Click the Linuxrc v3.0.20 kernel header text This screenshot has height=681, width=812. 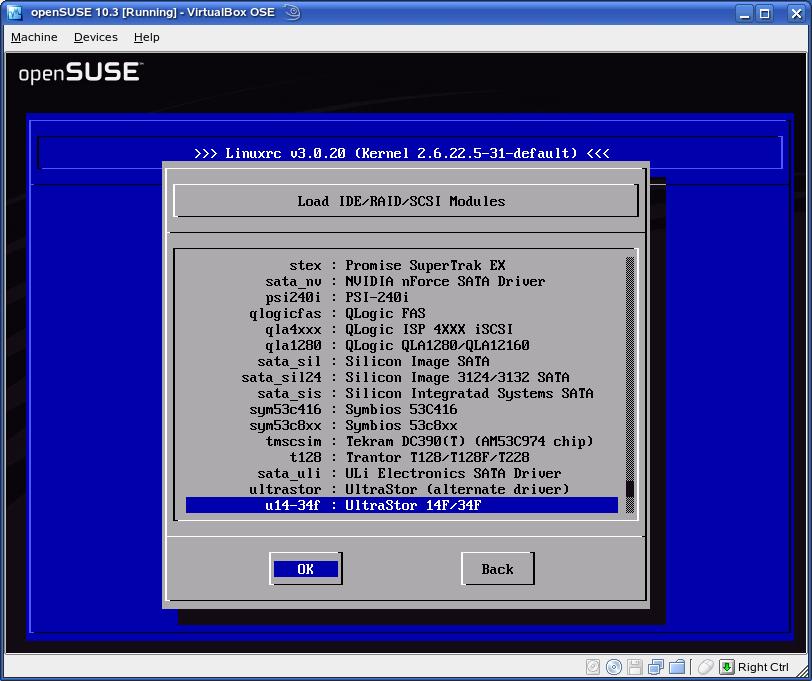click(402, 153)
